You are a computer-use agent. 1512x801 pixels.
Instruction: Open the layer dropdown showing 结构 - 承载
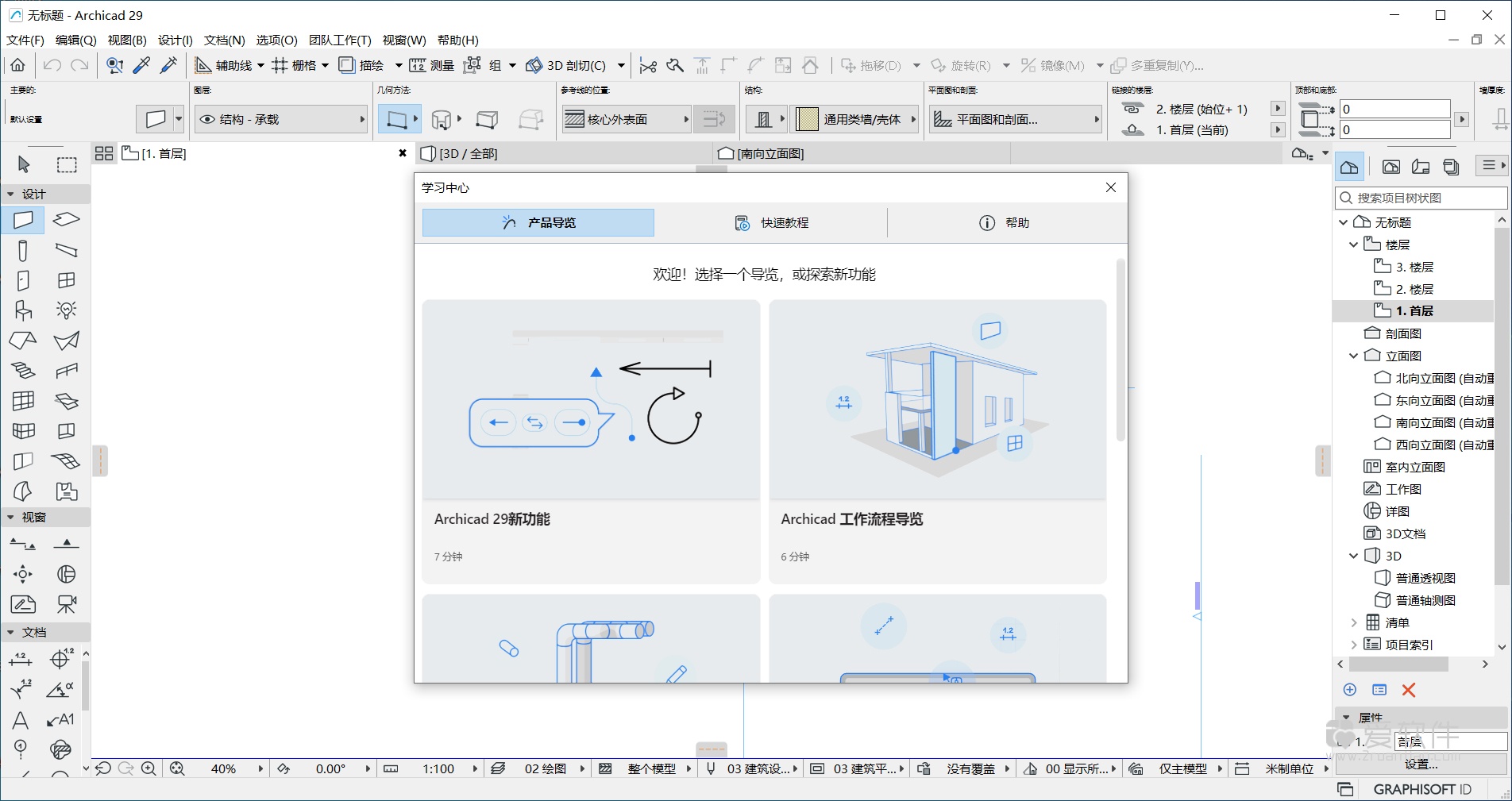pyautogui.click(x=282, y=119)
